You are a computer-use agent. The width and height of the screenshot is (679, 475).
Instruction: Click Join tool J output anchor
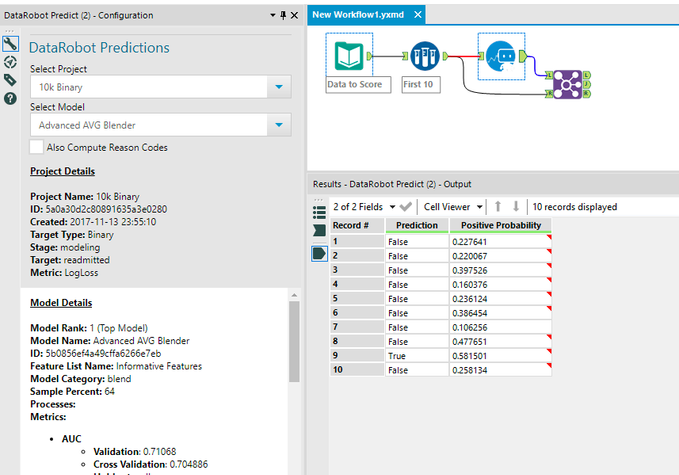[586, 84]
